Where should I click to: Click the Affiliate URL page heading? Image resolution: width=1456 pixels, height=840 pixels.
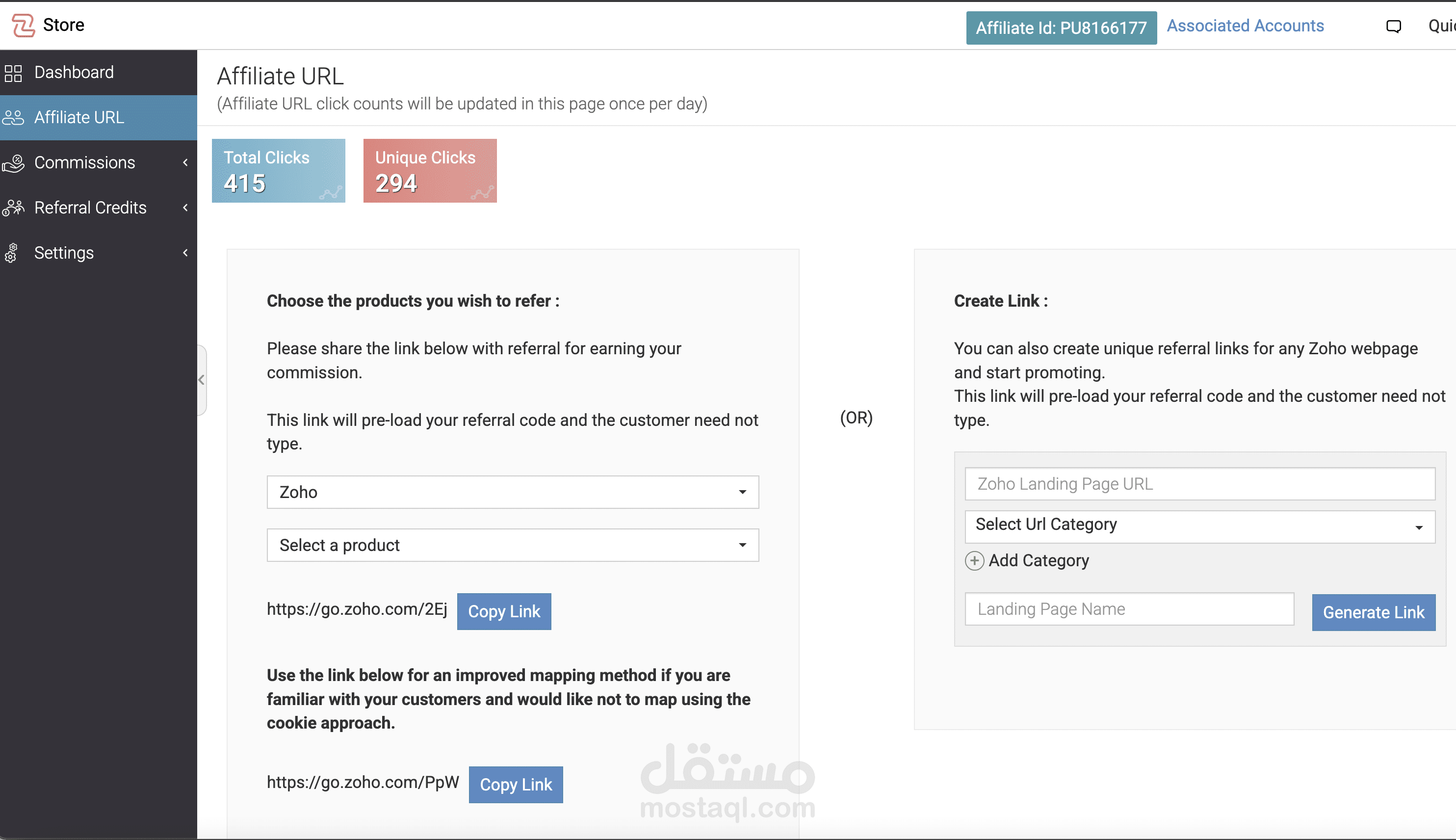(x=280, y=76)
